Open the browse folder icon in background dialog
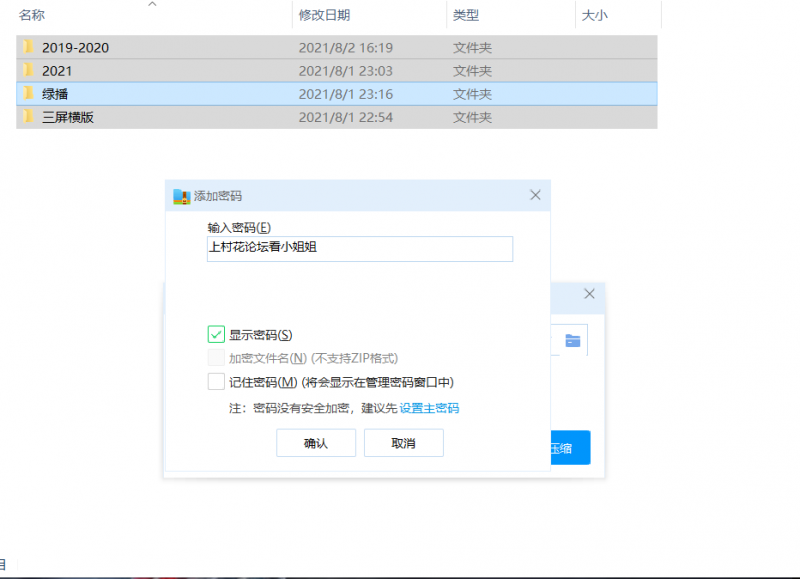Image resolution: width=800 pixels, height=579 pixels. point(572,340)
